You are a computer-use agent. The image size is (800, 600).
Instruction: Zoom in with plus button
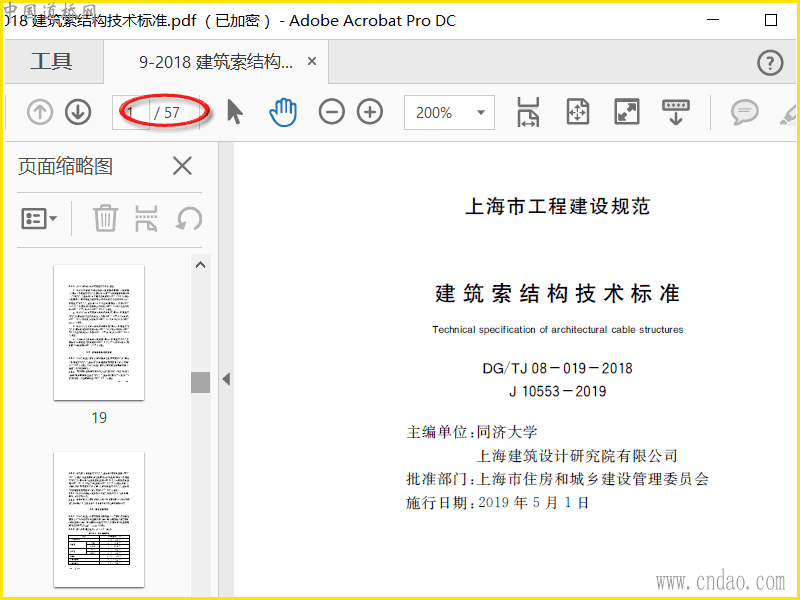(x=370, y=112)
